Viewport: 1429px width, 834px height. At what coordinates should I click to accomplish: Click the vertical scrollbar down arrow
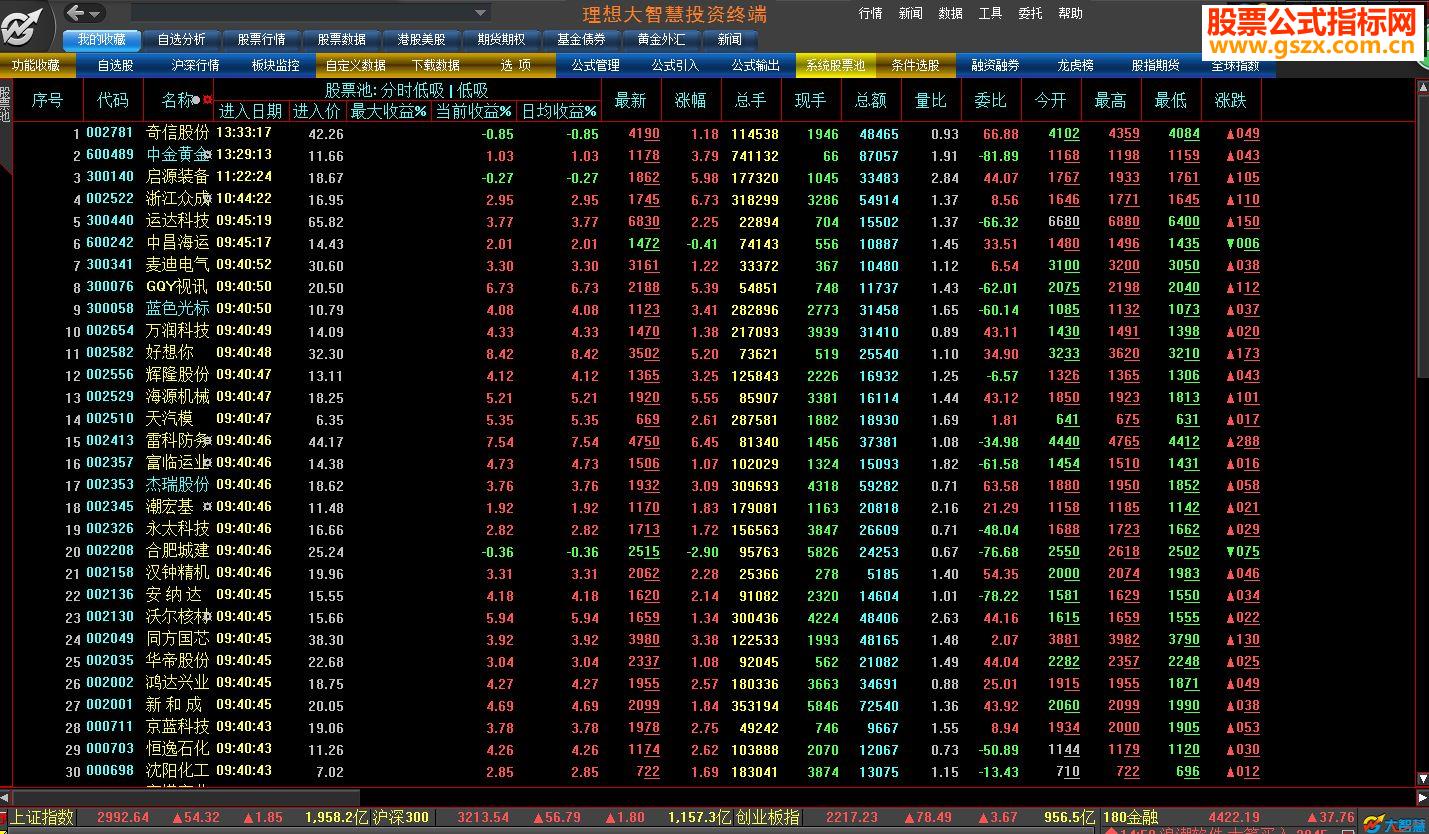click(x=1422, y=779)
